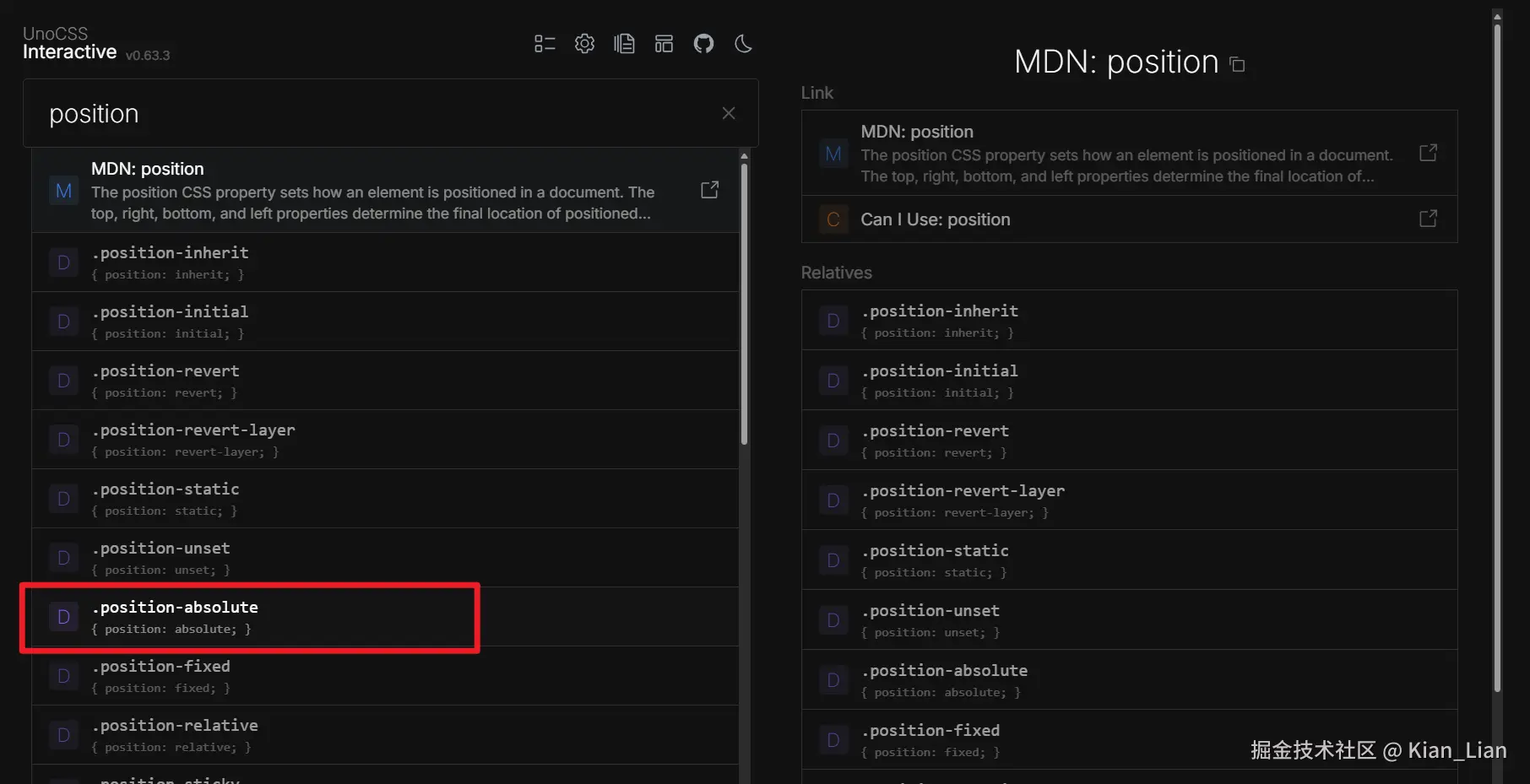Select the MDN: position search result
This screenshot has width=1530, height=784.
(385, 191)
